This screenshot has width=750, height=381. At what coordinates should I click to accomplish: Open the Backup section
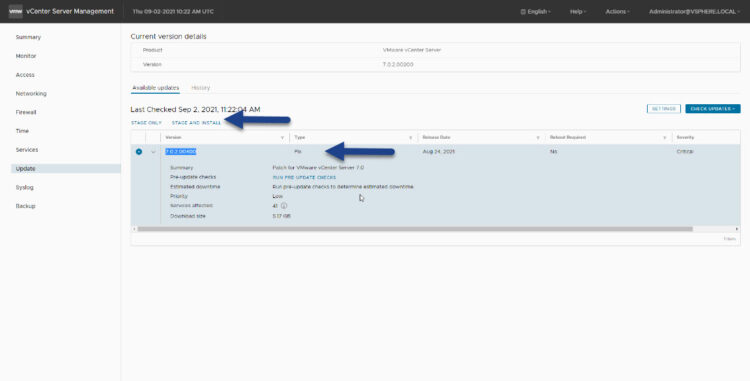(x=25, y=206)
